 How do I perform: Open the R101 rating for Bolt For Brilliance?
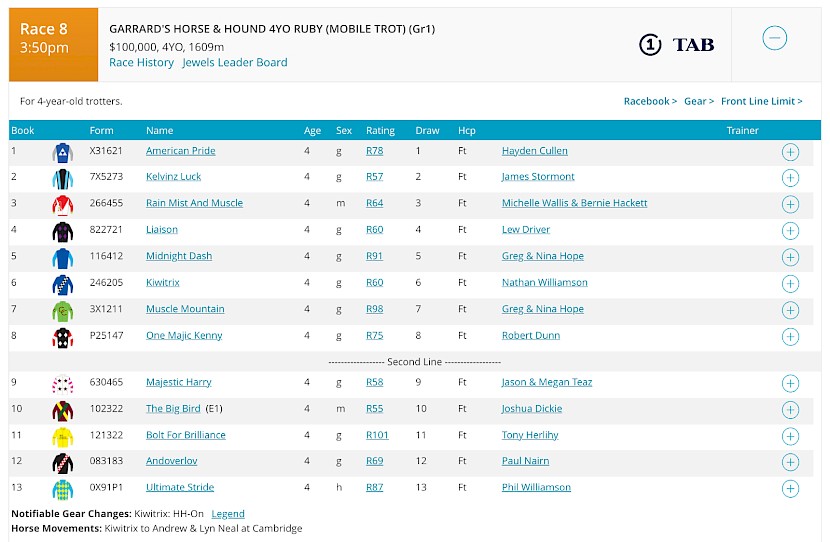click(377, 435)
